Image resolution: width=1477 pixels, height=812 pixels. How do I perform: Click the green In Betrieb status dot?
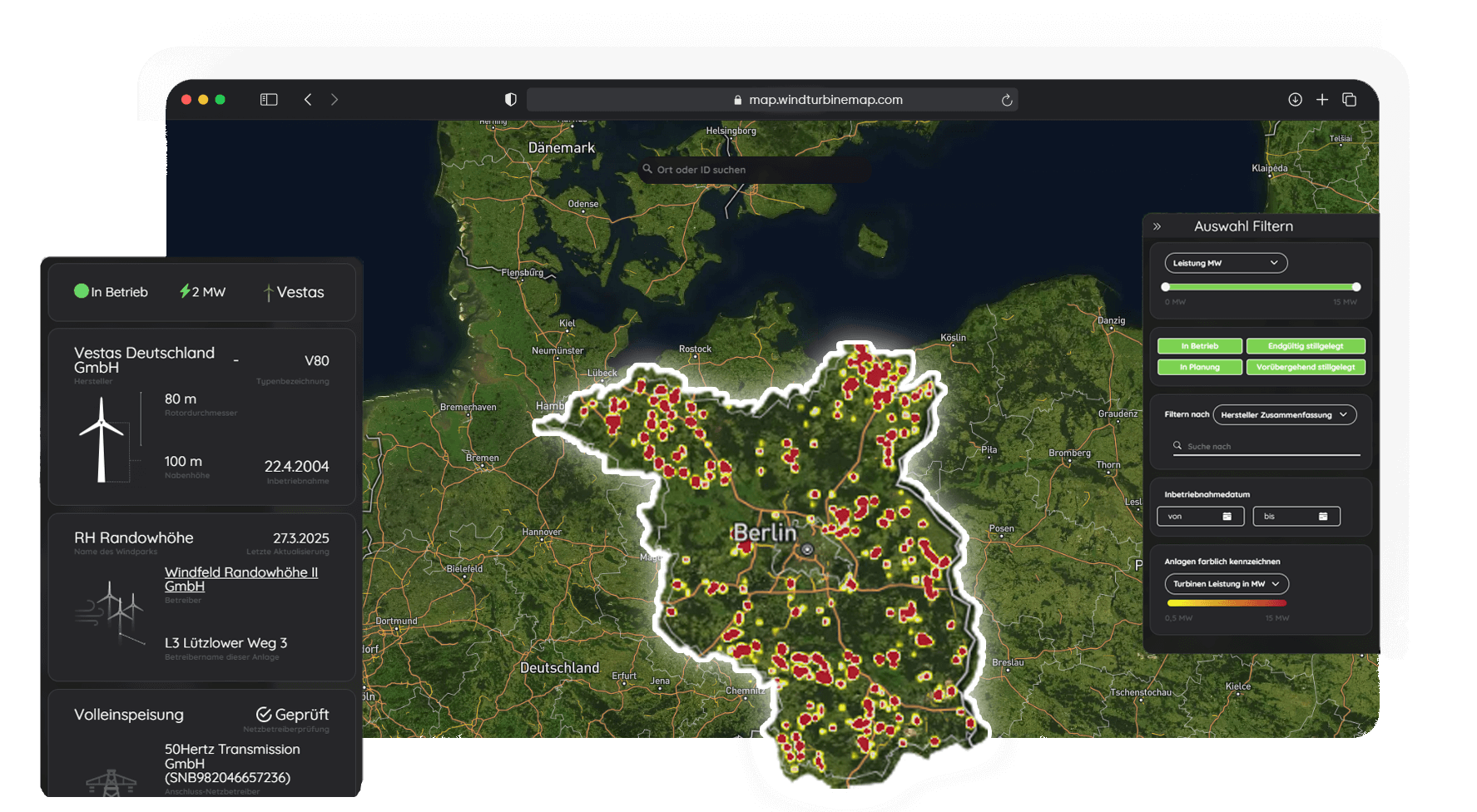(81, 291)
